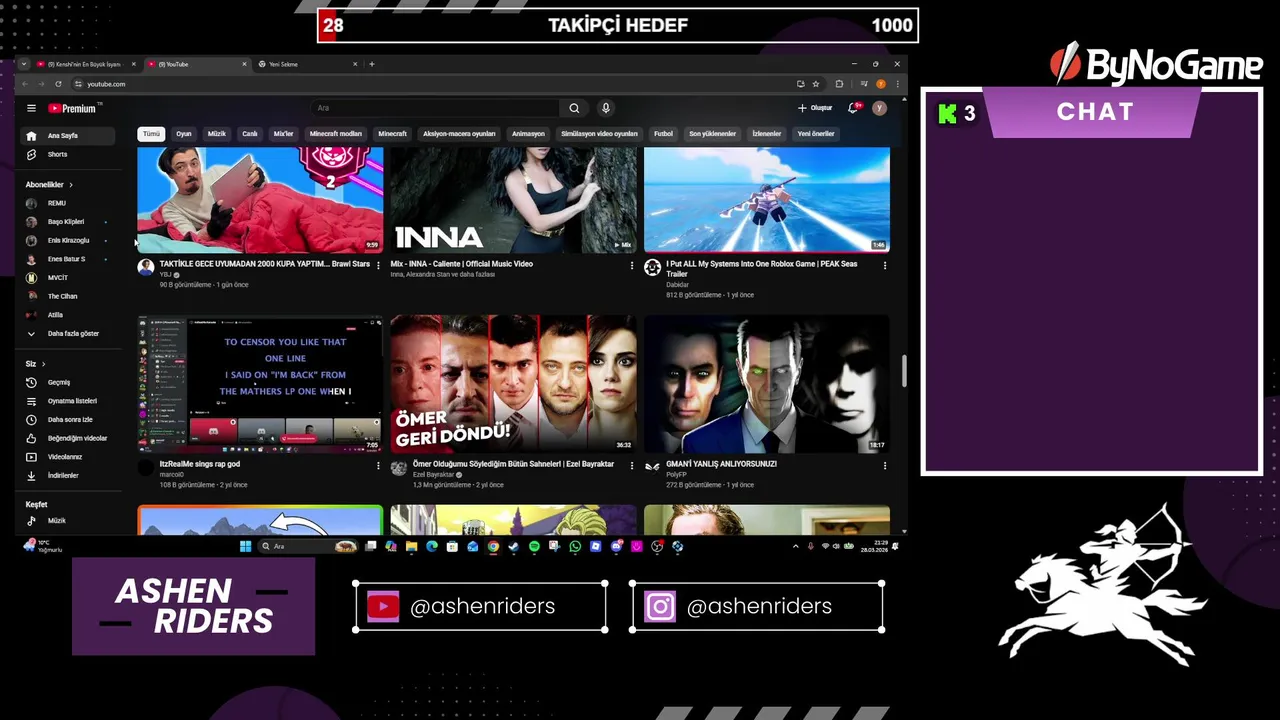
Task: Show hidden system tray icons
Action: pos(796,546)
